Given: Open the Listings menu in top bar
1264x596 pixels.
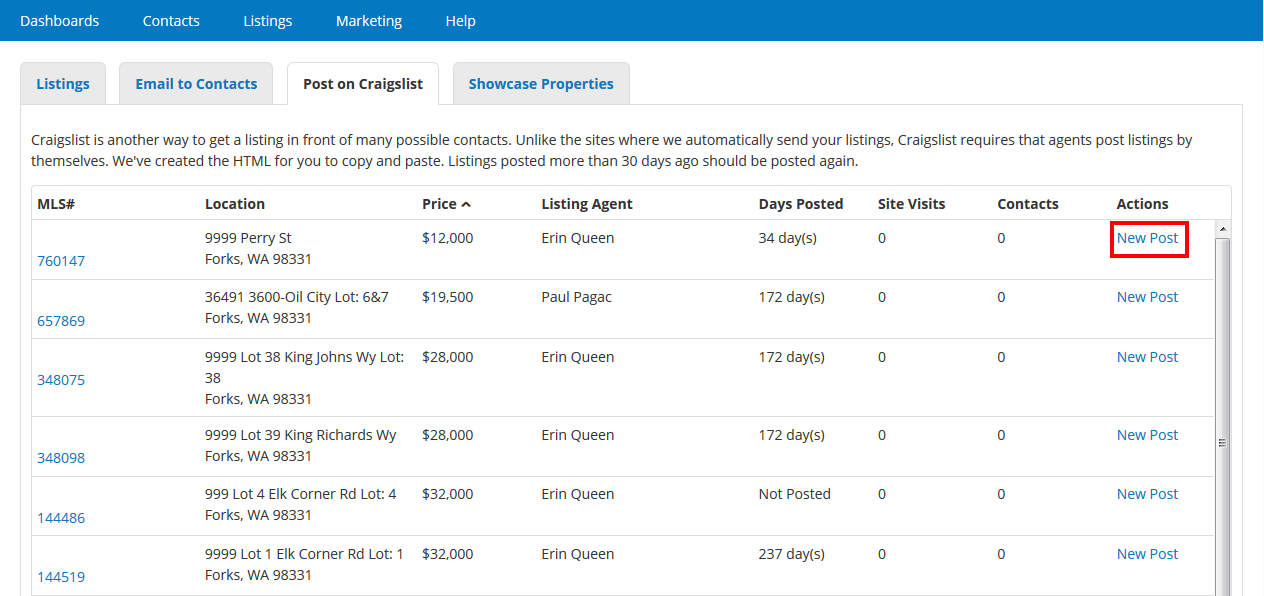Looking at the screenshot, I should pos(268,20).
